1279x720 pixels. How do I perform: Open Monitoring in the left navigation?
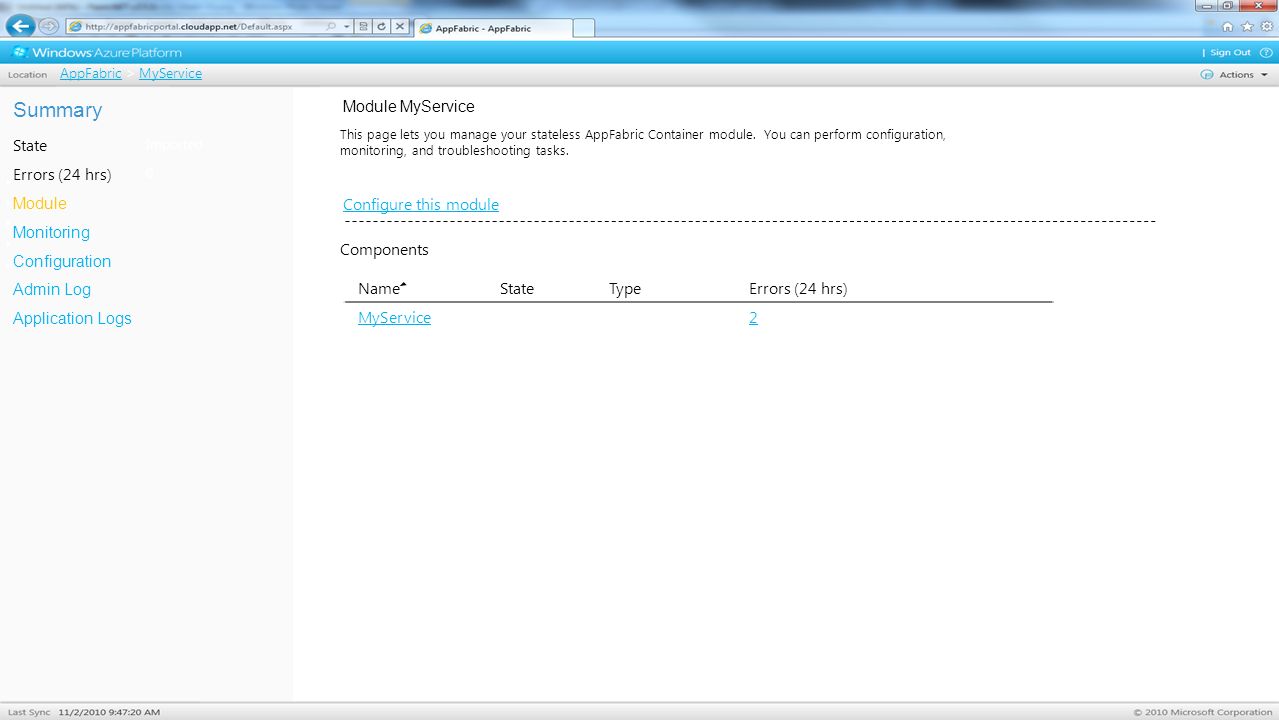click(x=51, y=232)
